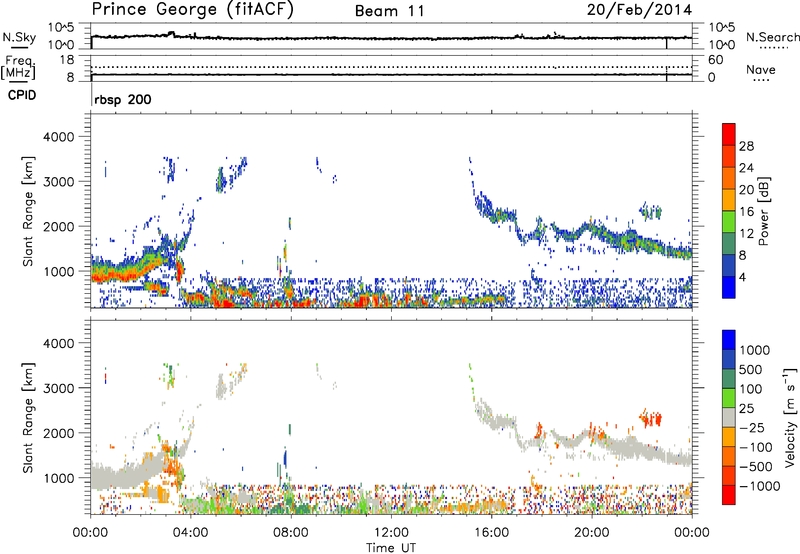The width and height of the screenshot is (800, 554).
Task: Click the "4" label on the power colorbar
Action: coord(743,278)
